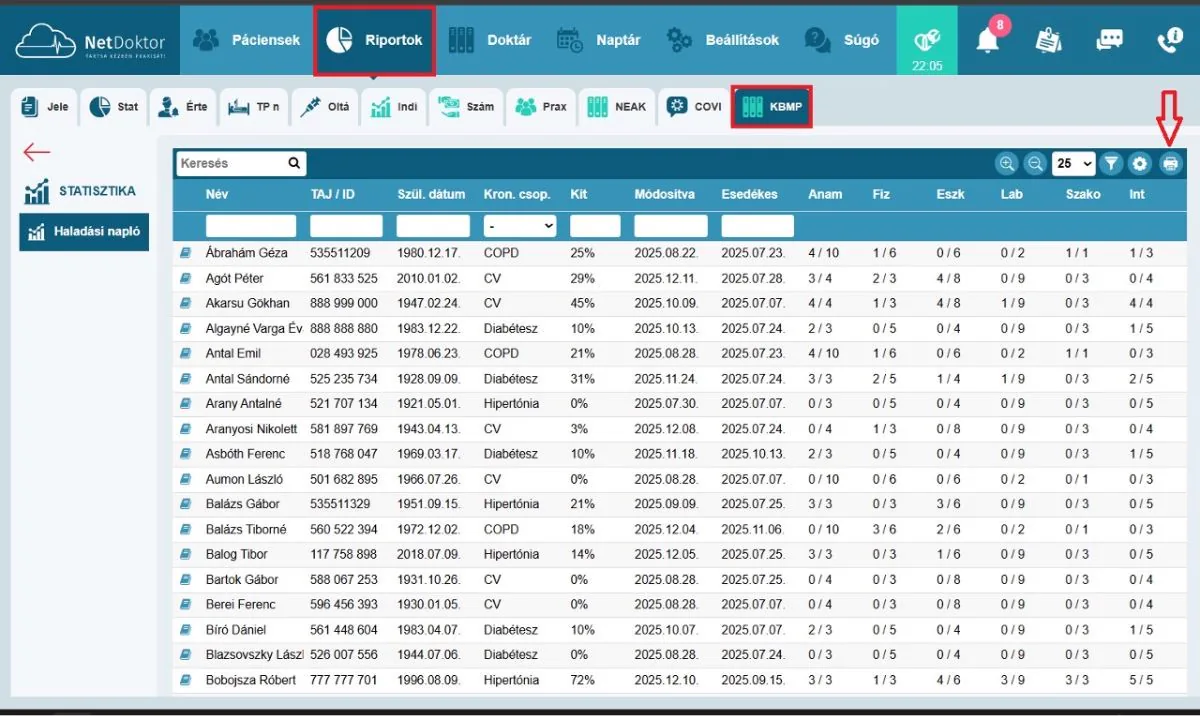Image resolution: width=1200 pixels, height=716 pixels.
Task: Switch to the Prax tab
Action: (x=541, y=107)
